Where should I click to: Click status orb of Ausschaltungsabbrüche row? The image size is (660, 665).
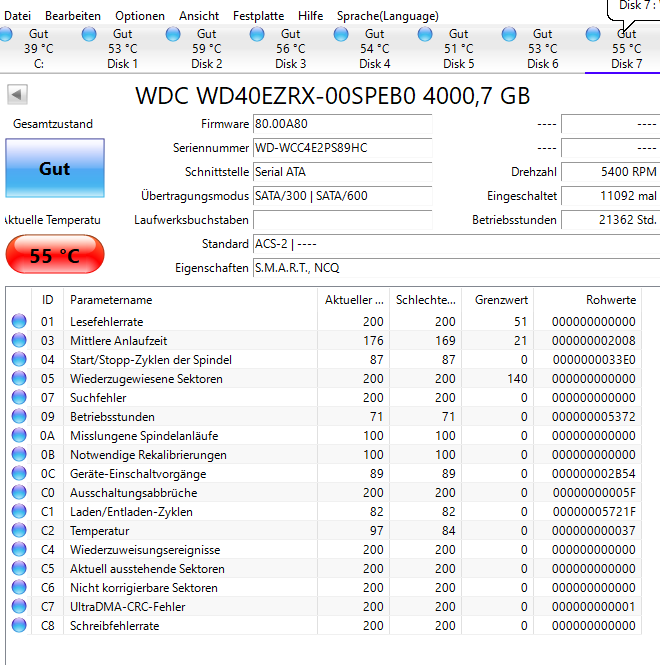pos(19,492)
